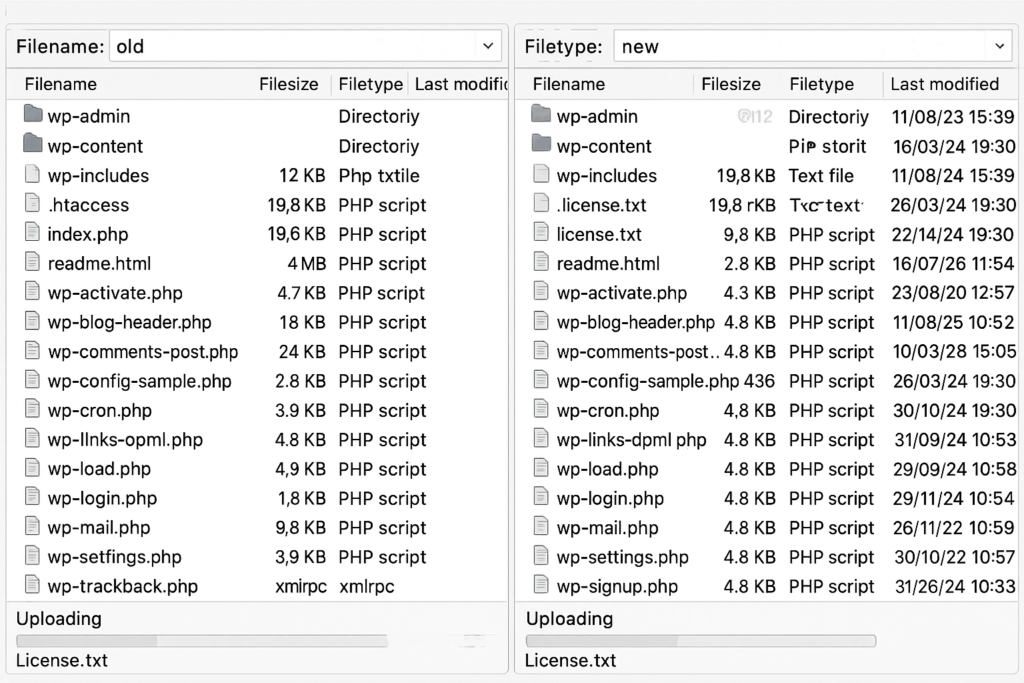
Task: Click the date 16/07/26 11:54
Action: tap(953, 264)
